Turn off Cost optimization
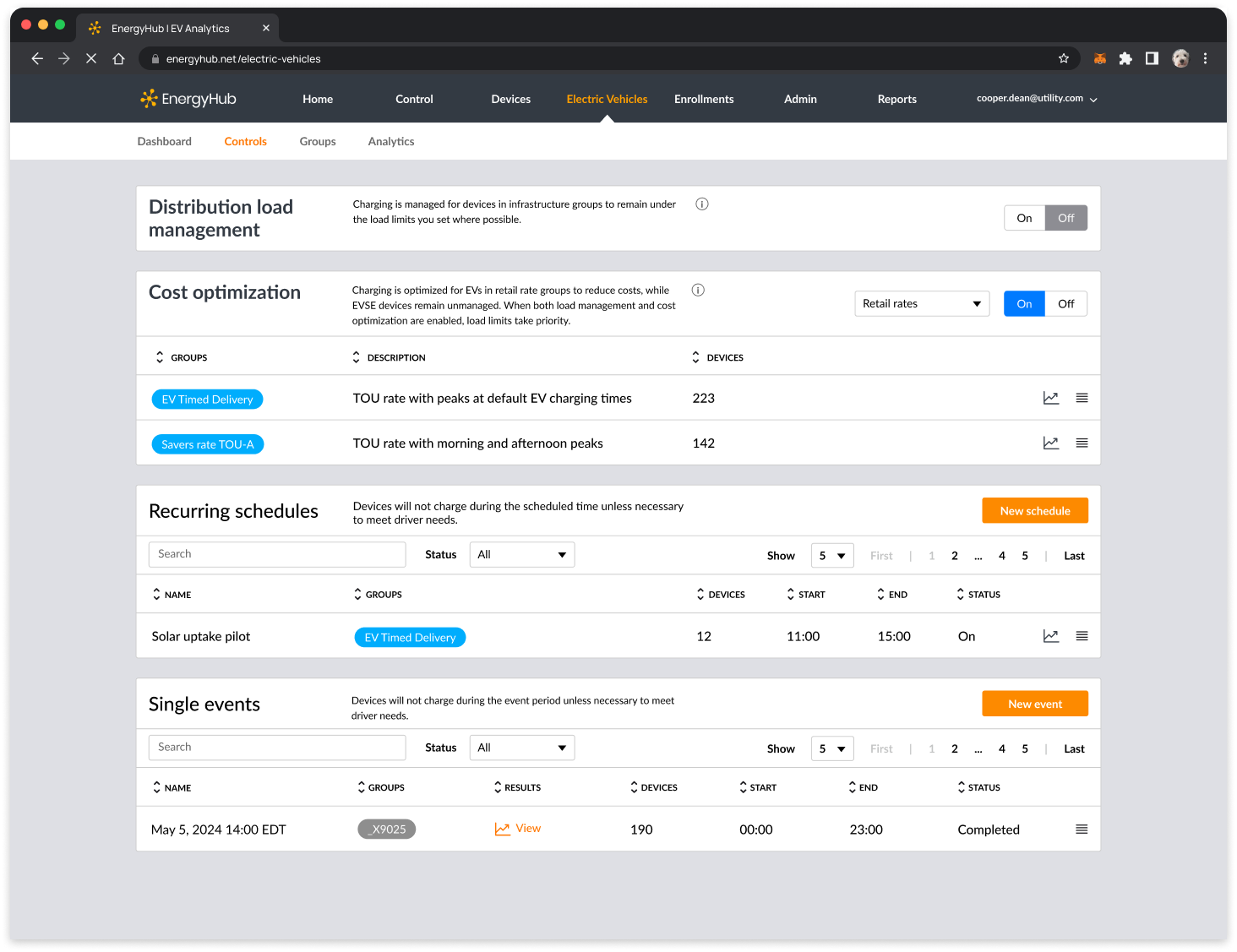The image size is (1237, 952). pyautogui.click(x=1065, y=304)
